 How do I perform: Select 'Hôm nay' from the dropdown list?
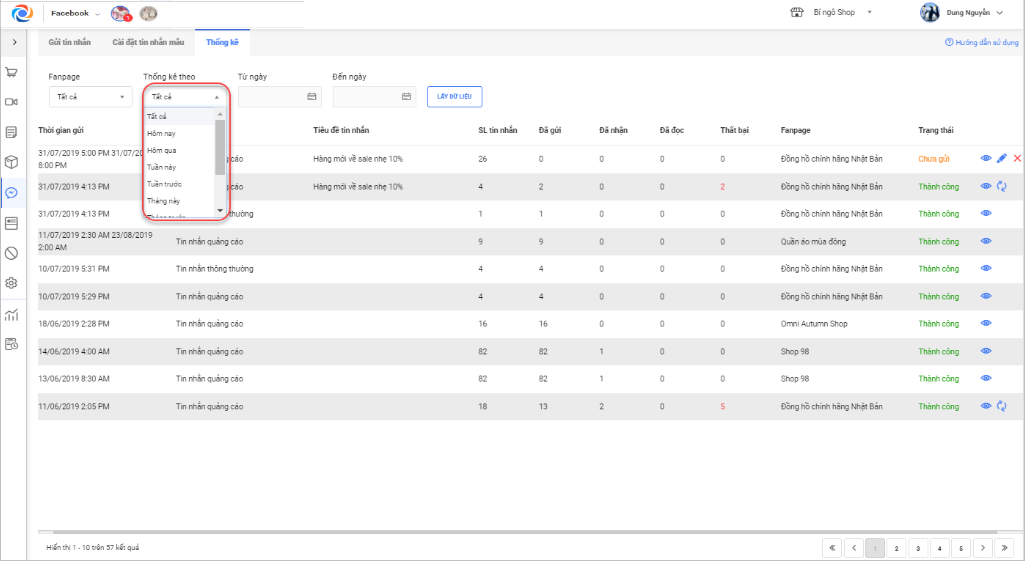pyautogui.click(x=162, y=133)
